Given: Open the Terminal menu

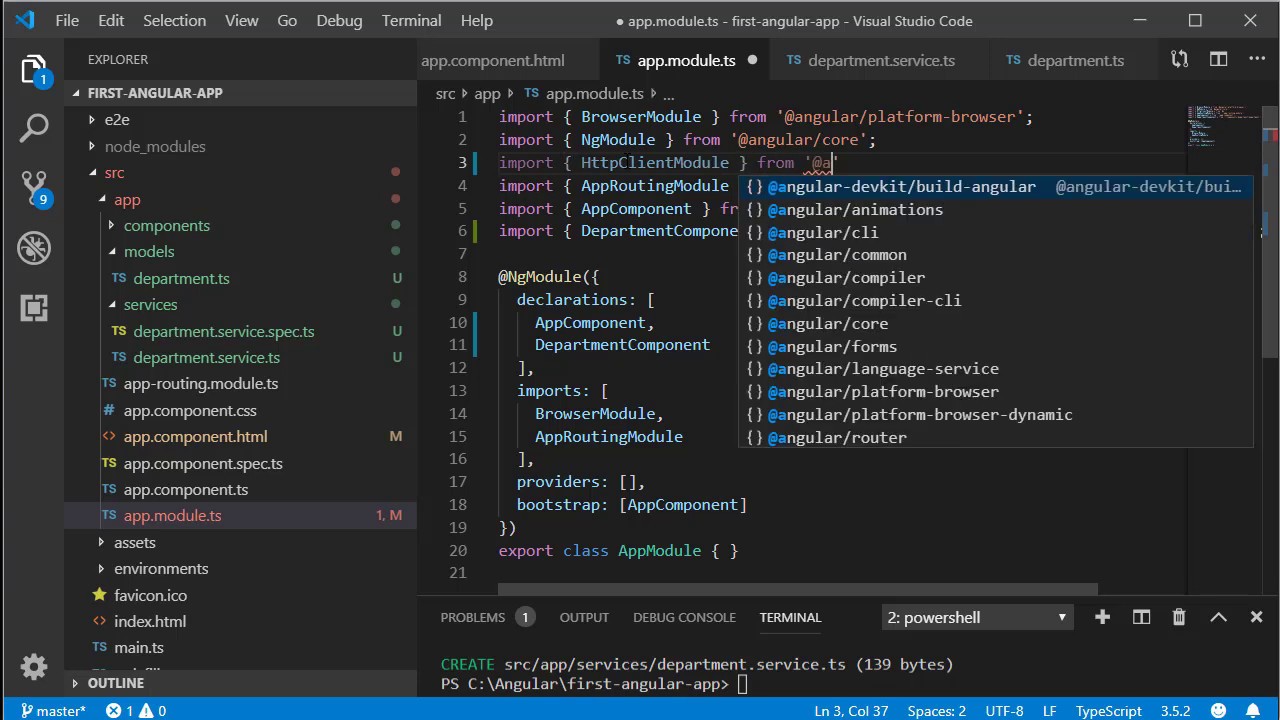Looking at the screenshot, I should (411, 20).
